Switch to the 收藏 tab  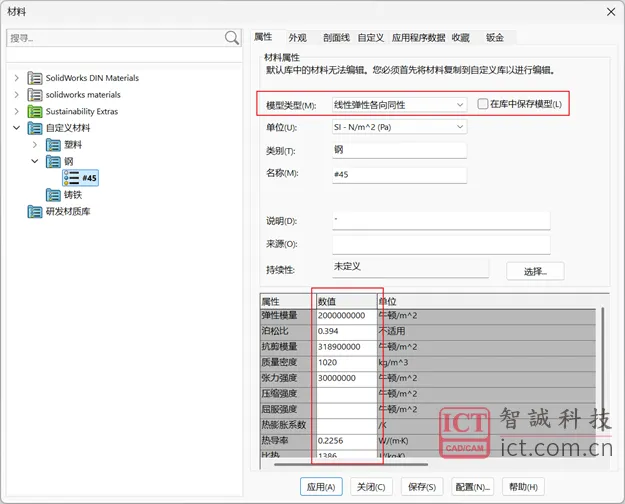pyautogui.click(x=461, y=38)
